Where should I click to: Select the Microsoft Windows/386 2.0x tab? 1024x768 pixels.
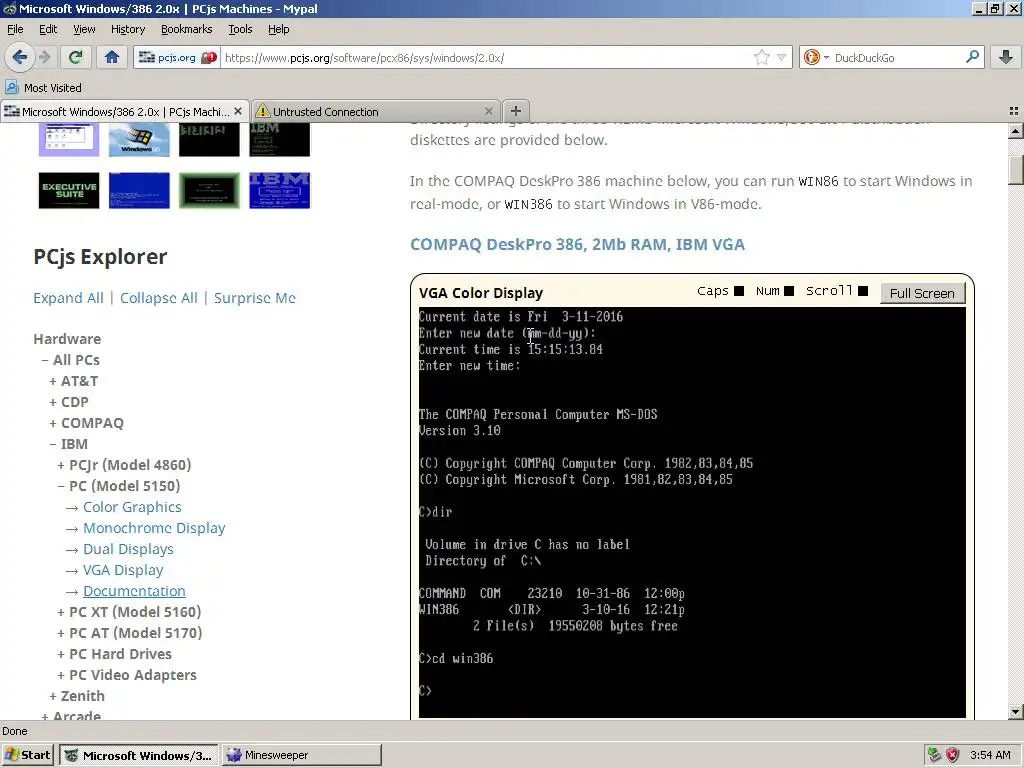click(125, 112)
